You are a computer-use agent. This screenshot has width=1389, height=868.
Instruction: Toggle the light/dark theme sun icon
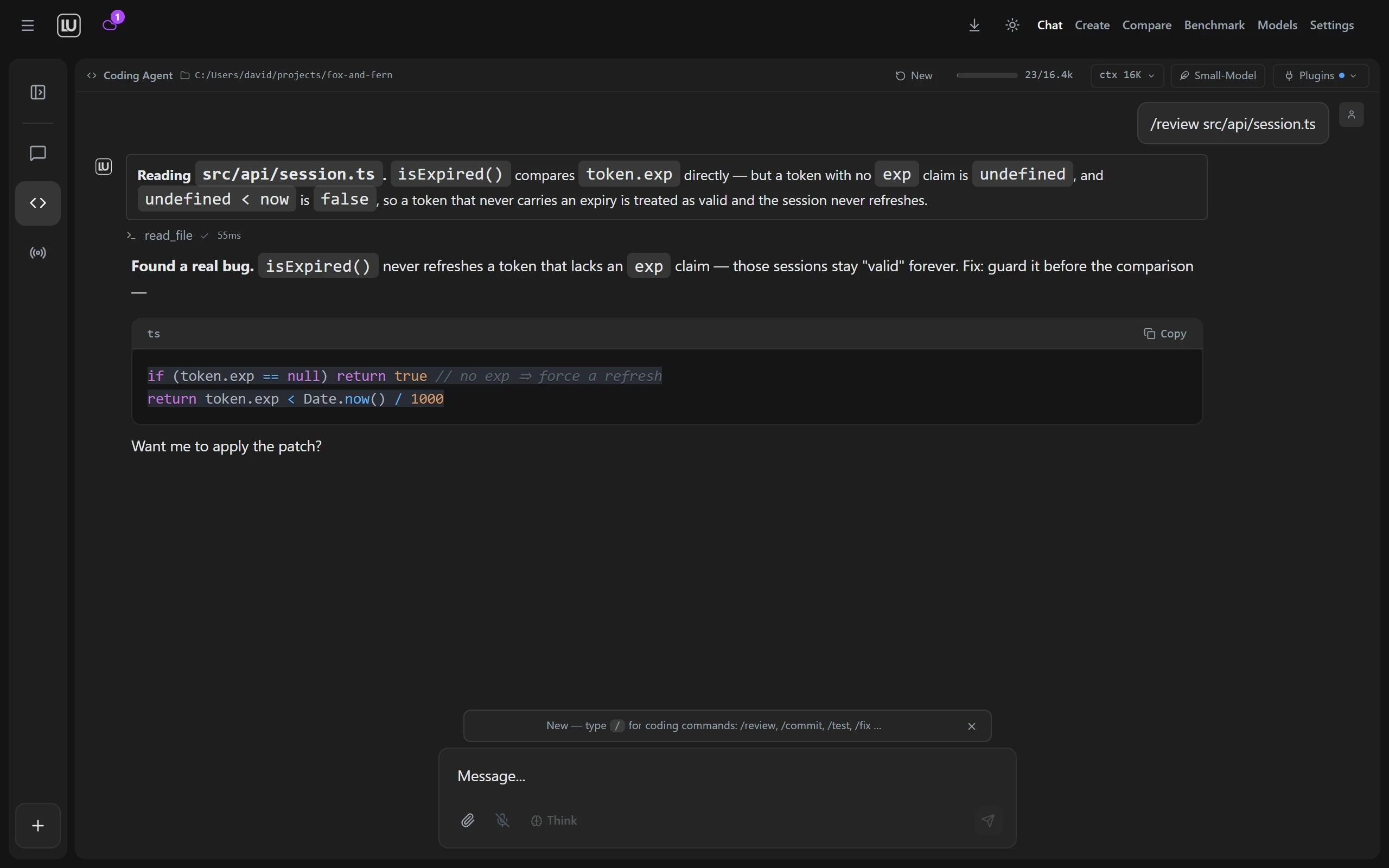coord(1012,25)
